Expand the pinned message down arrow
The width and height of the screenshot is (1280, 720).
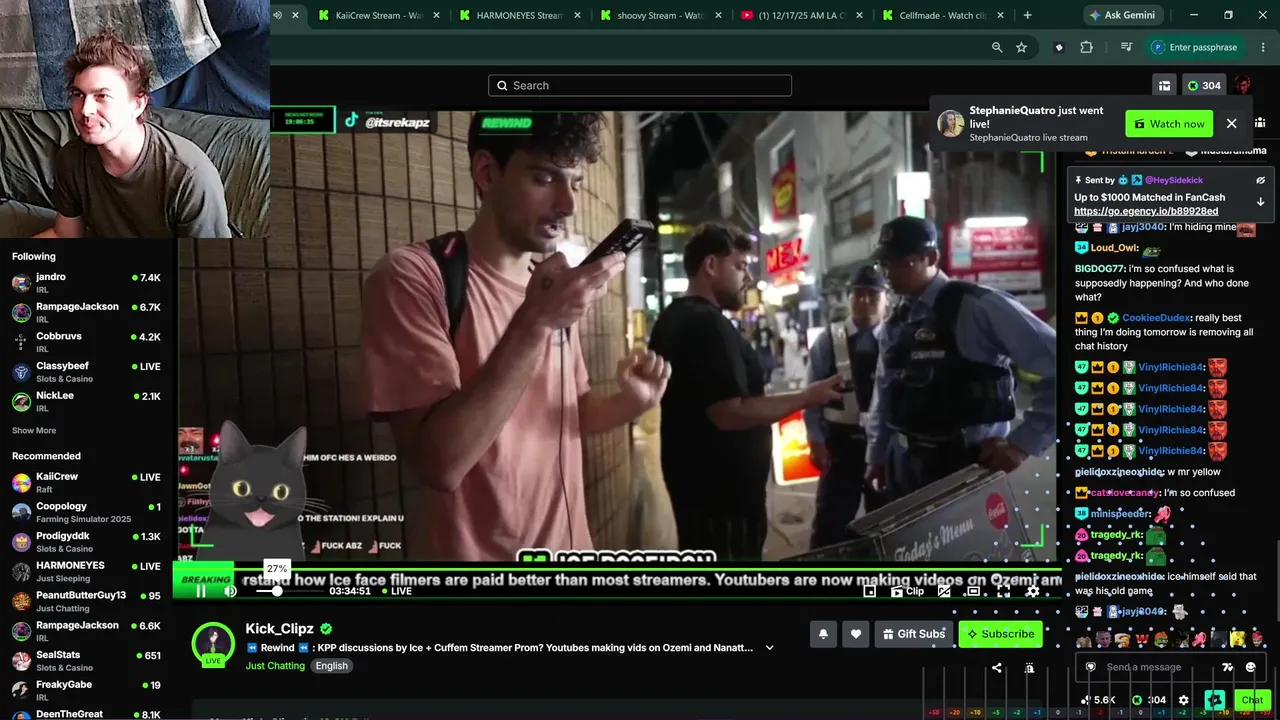tap(1260, 202)
